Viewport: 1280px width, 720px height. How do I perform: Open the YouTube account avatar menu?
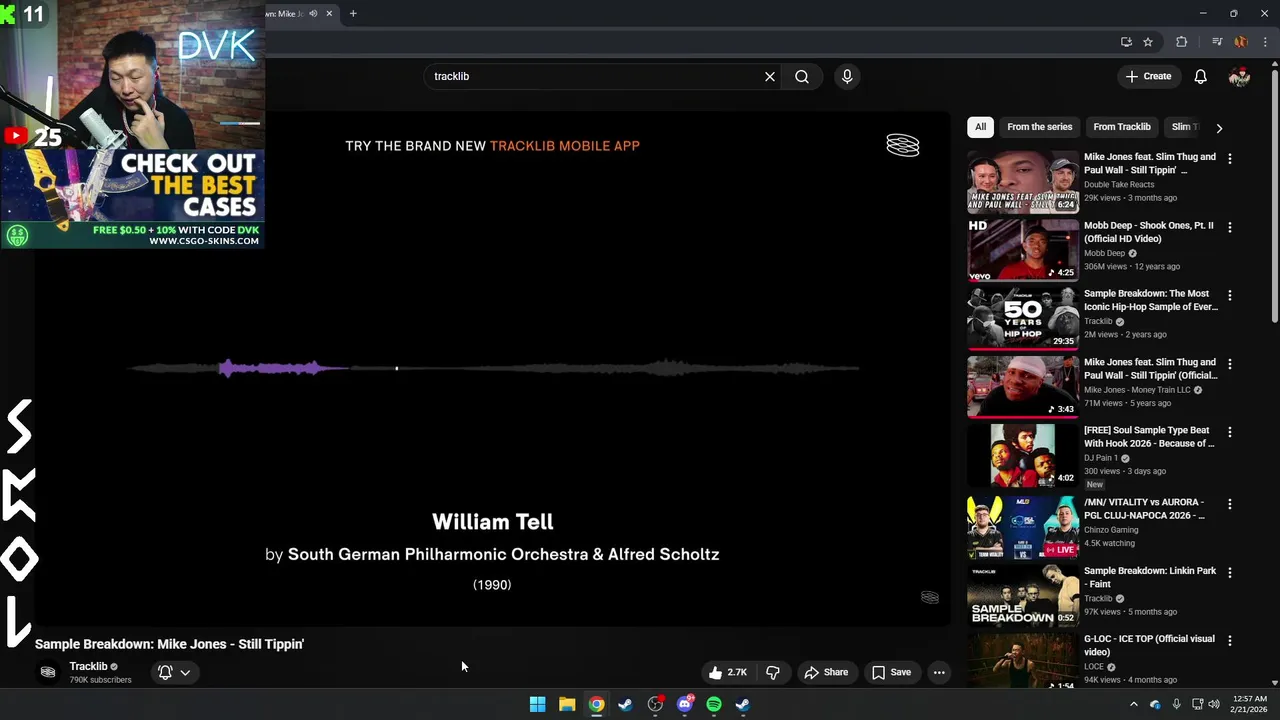tap(1239, 76)
